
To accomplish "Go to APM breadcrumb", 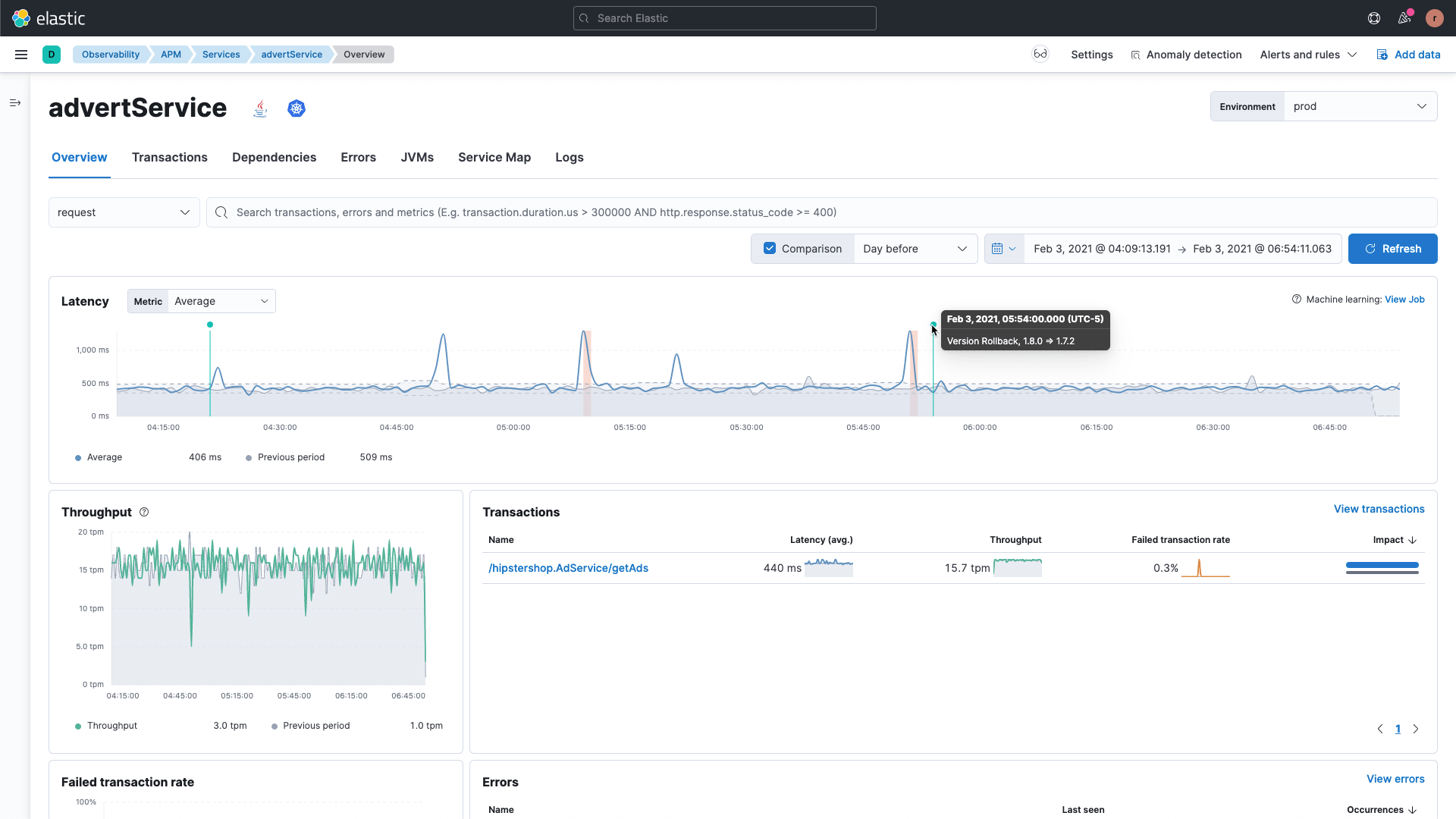I will [x=171, y=55].
